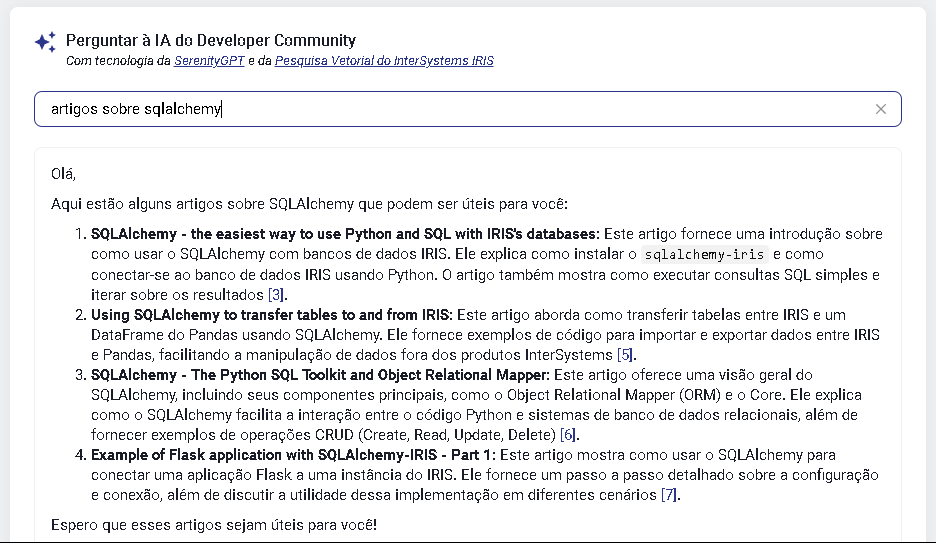
Task: Open citation reference [5]
Action: (x=624, y=355)
